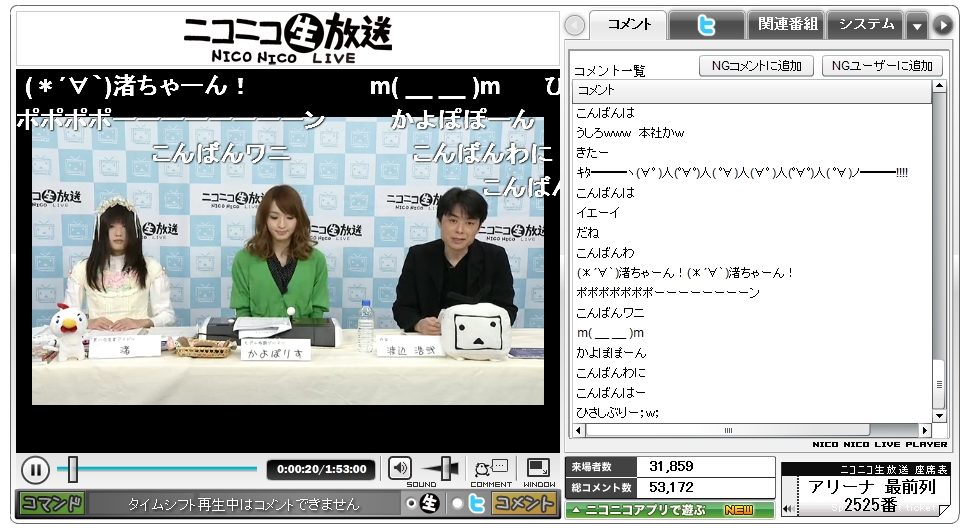Click the orange コメント submit button
The width and height of the screenshot is (970, 530).
click(x=523, y=504)
